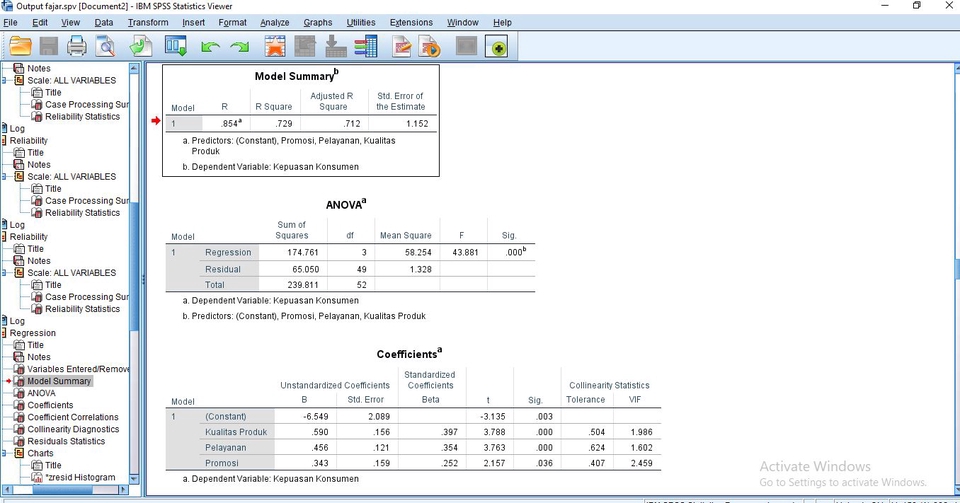Click the Open file folder icon
The width and height of the screenshot is (960, 503).
tap(20, 47)
